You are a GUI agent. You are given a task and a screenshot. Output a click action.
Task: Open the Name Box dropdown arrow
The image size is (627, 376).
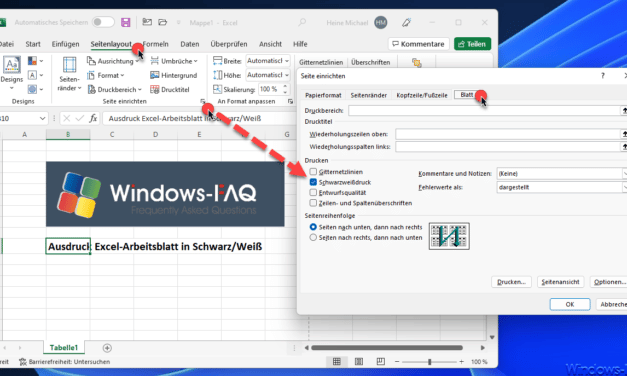coord(42,118)
